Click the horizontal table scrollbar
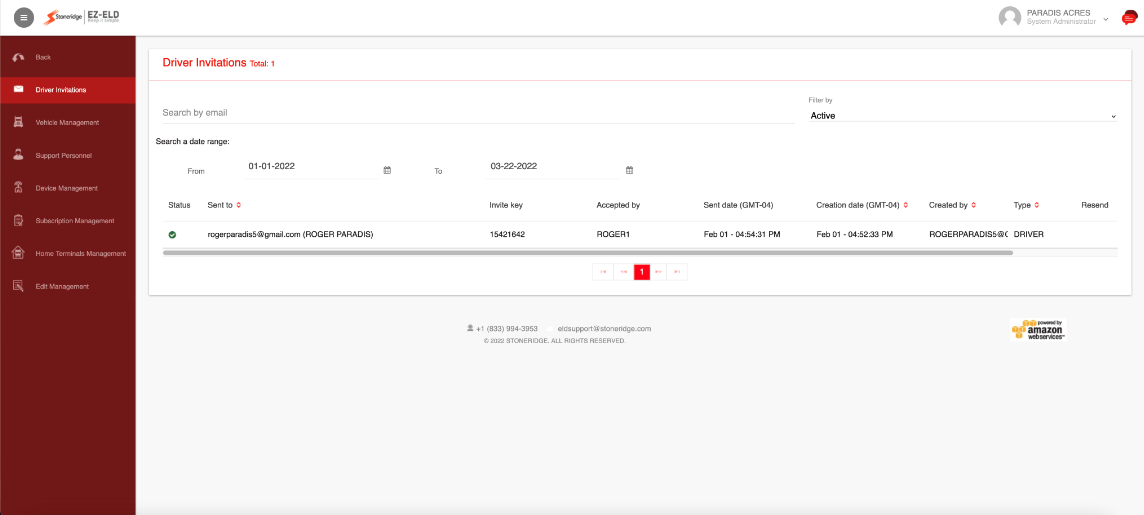This screenshot has width=1144, height=515. (588, 252)
